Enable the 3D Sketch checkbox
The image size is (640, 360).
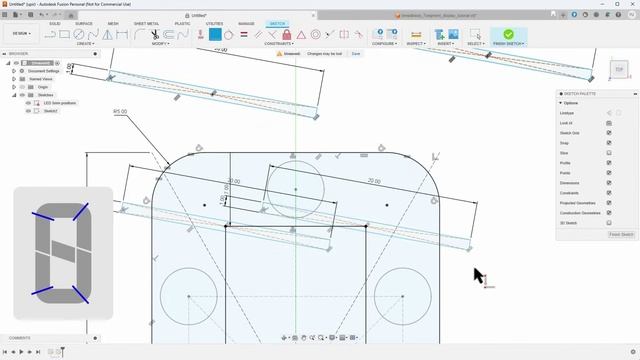[x=609, y=223]
